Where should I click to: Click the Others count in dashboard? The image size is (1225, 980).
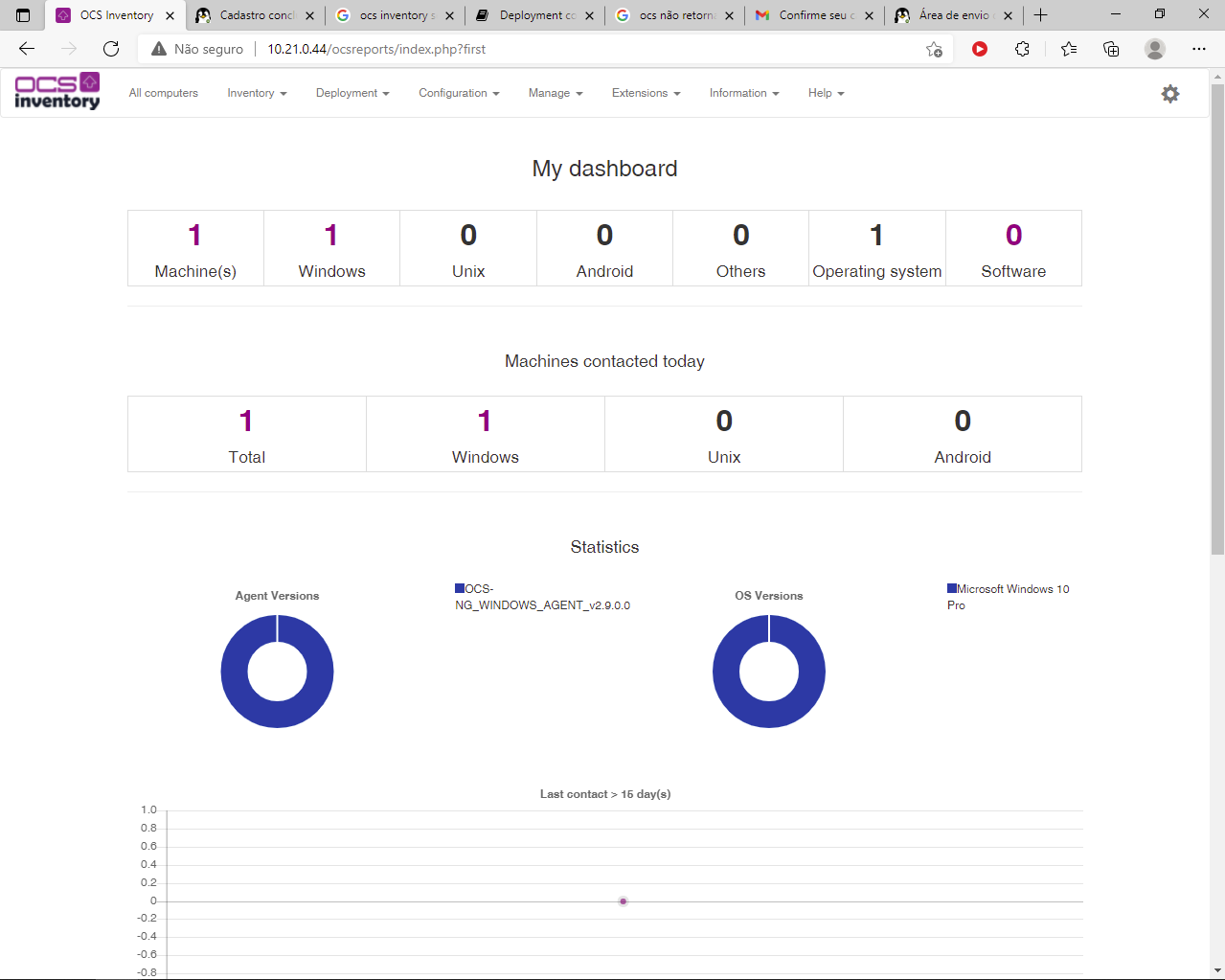tap(741, 236)
